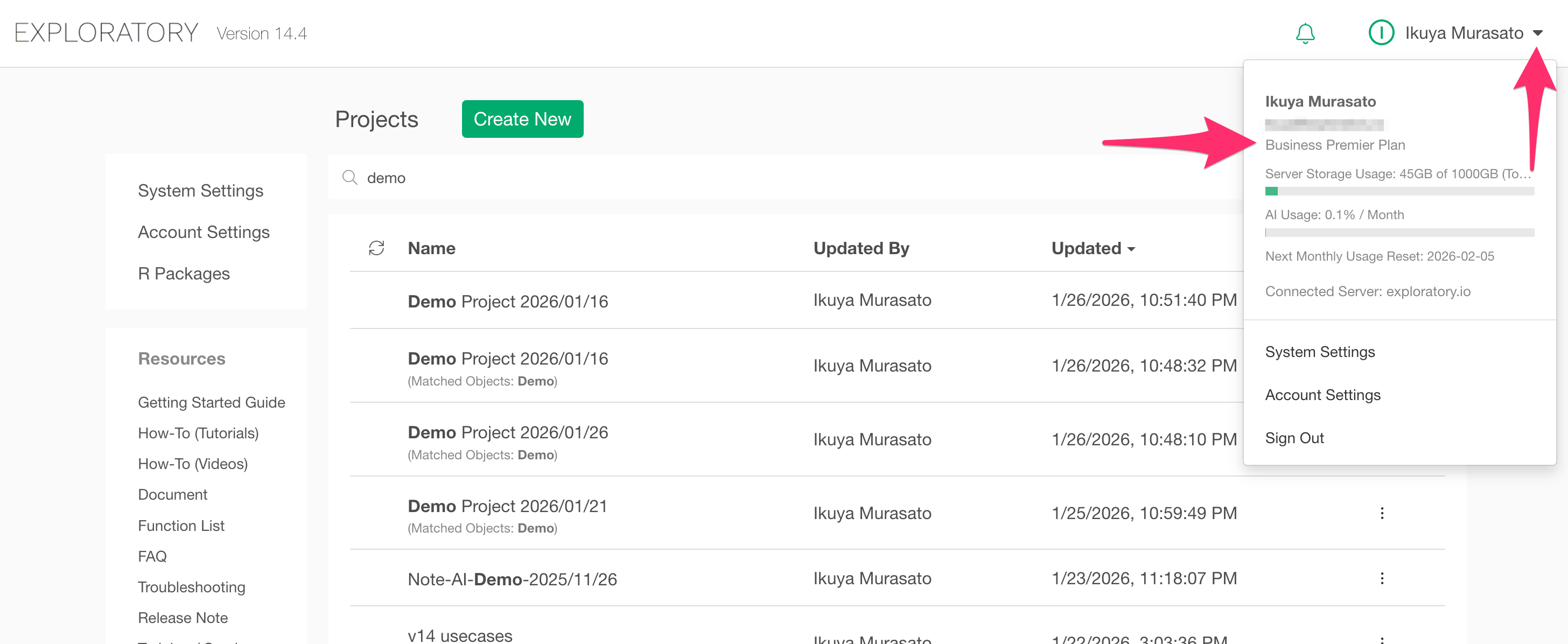This screenshot has width=1568, height=644.
Task: Open the top Demo Project 2026/01/16 row
Action: (508, 302)
